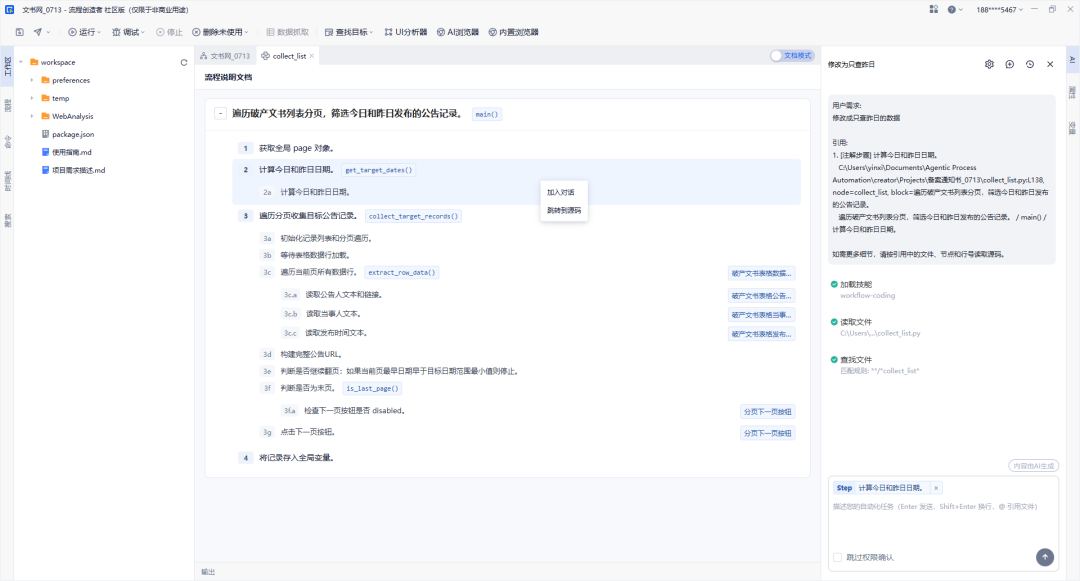The height and width of the screenshot is (581, 1080).
Task: Focus the automation task description input
Action: coord(943,525)
